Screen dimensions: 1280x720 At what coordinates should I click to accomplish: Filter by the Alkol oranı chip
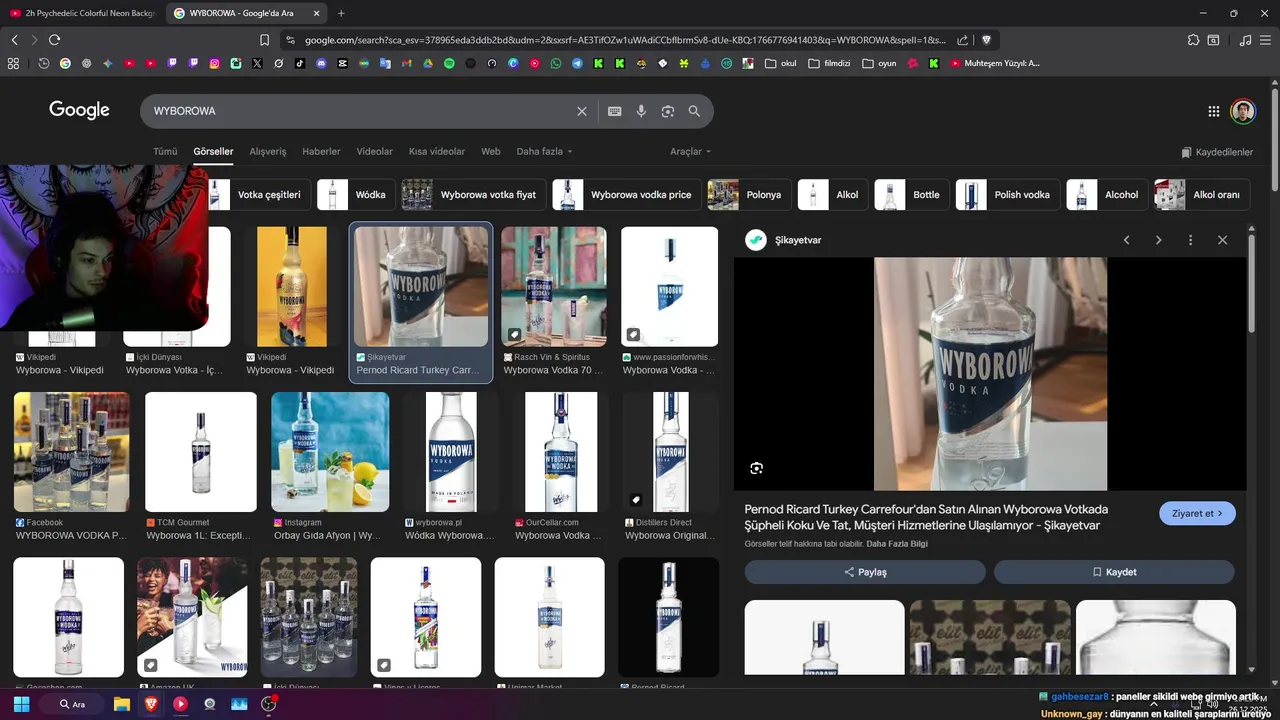[x=1201, y=195]
